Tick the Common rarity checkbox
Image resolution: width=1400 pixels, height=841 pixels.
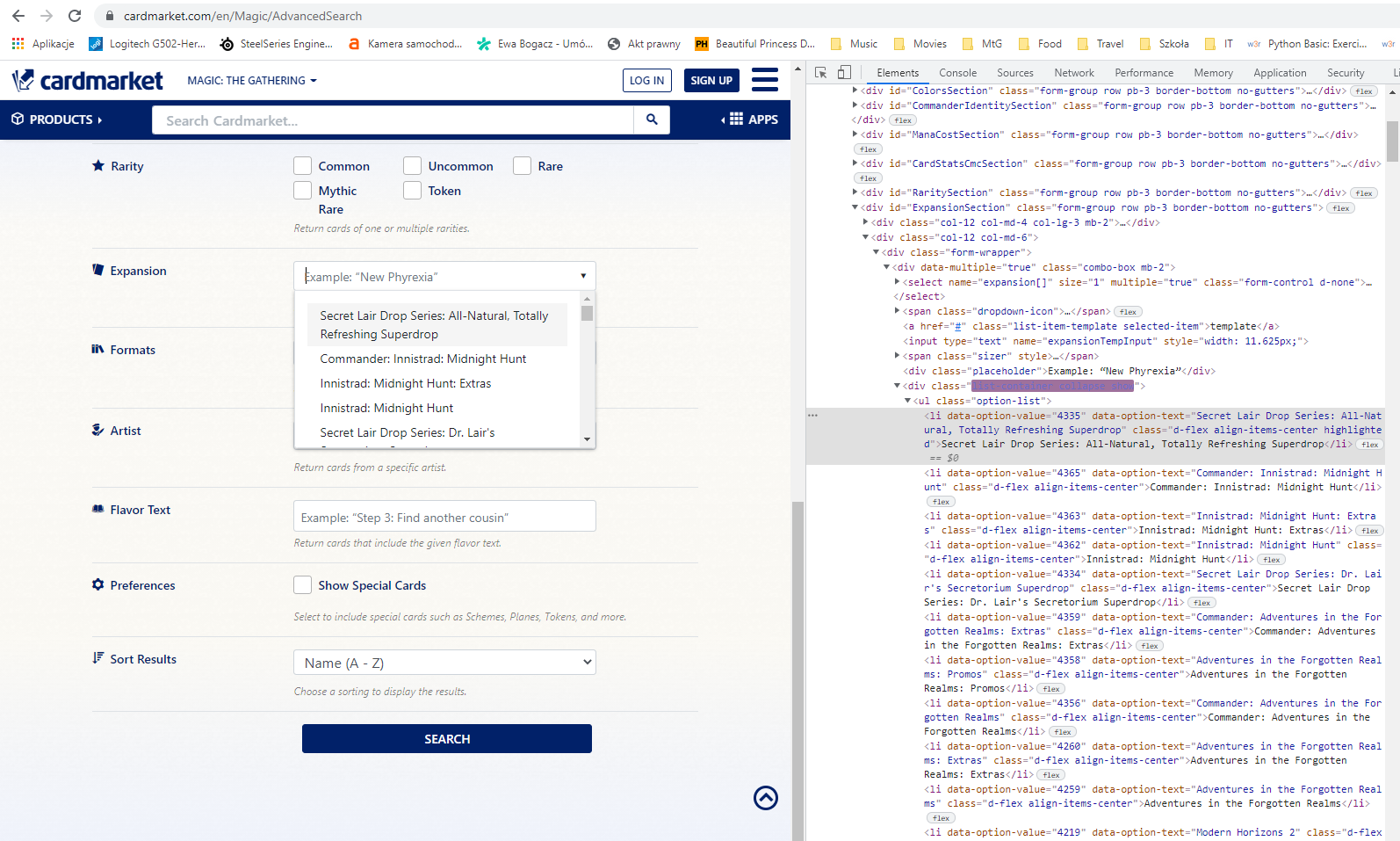tap(303, 166)
